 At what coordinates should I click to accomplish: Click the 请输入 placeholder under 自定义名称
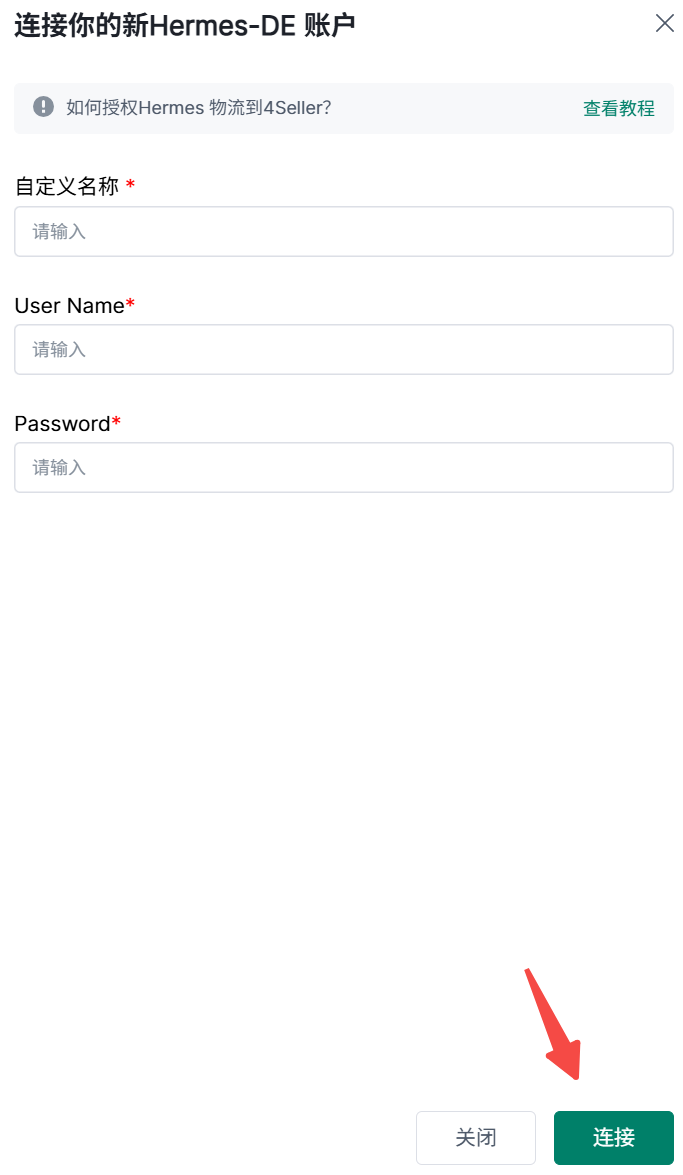point(59,231)
